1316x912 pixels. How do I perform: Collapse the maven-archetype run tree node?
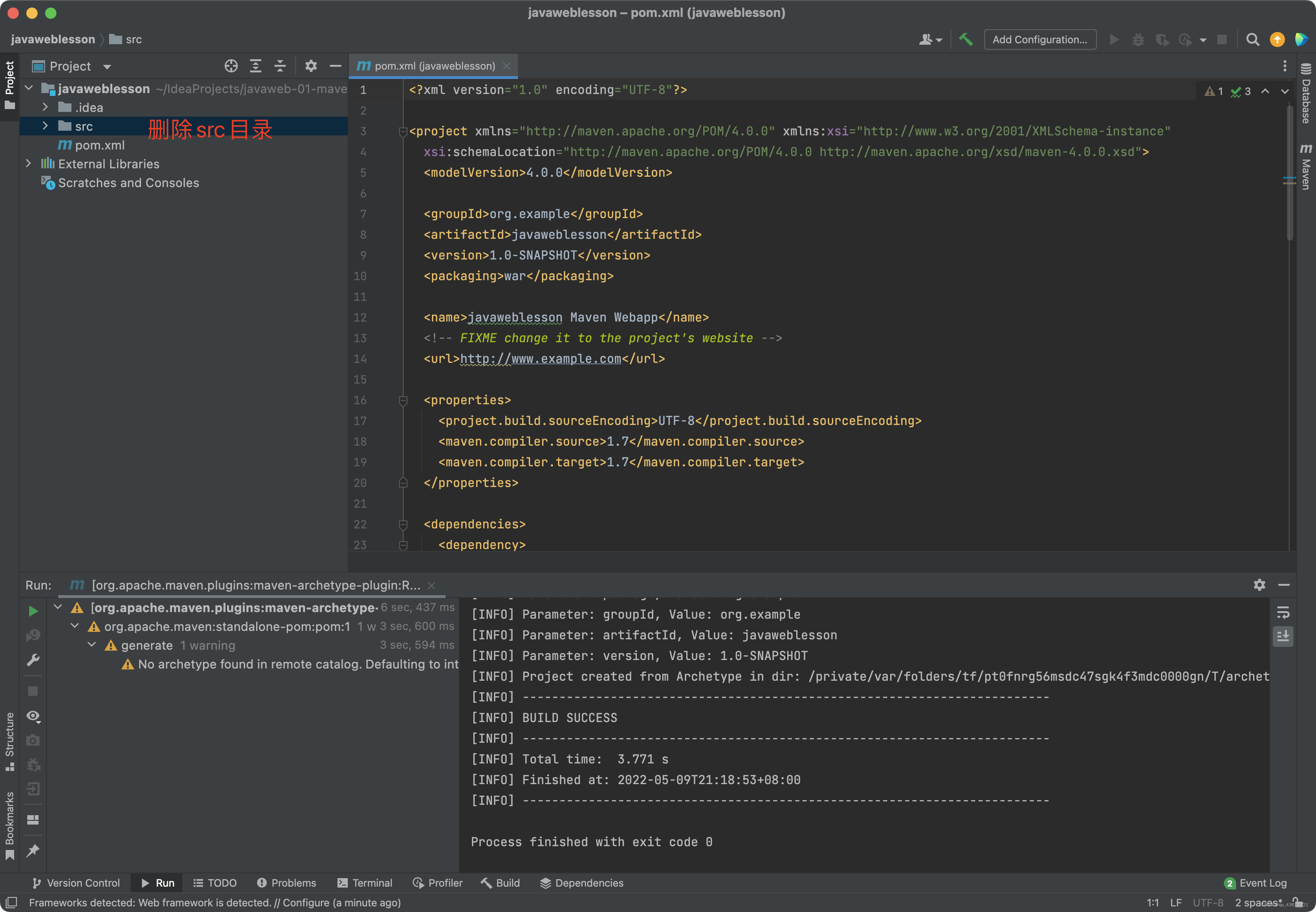[x=58, y=607]
